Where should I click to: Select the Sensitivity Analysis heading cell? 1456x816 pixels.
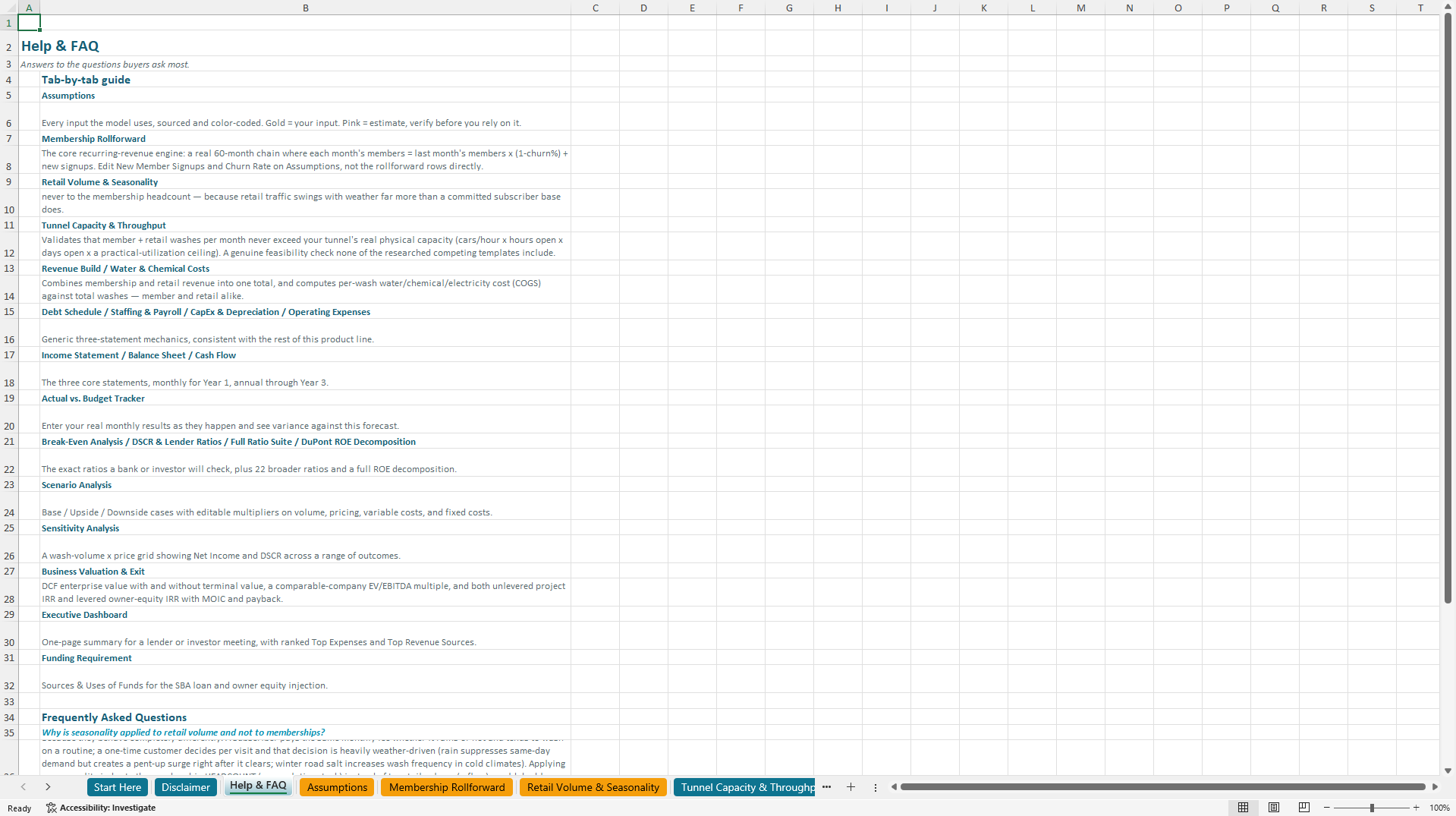[306, 528]
